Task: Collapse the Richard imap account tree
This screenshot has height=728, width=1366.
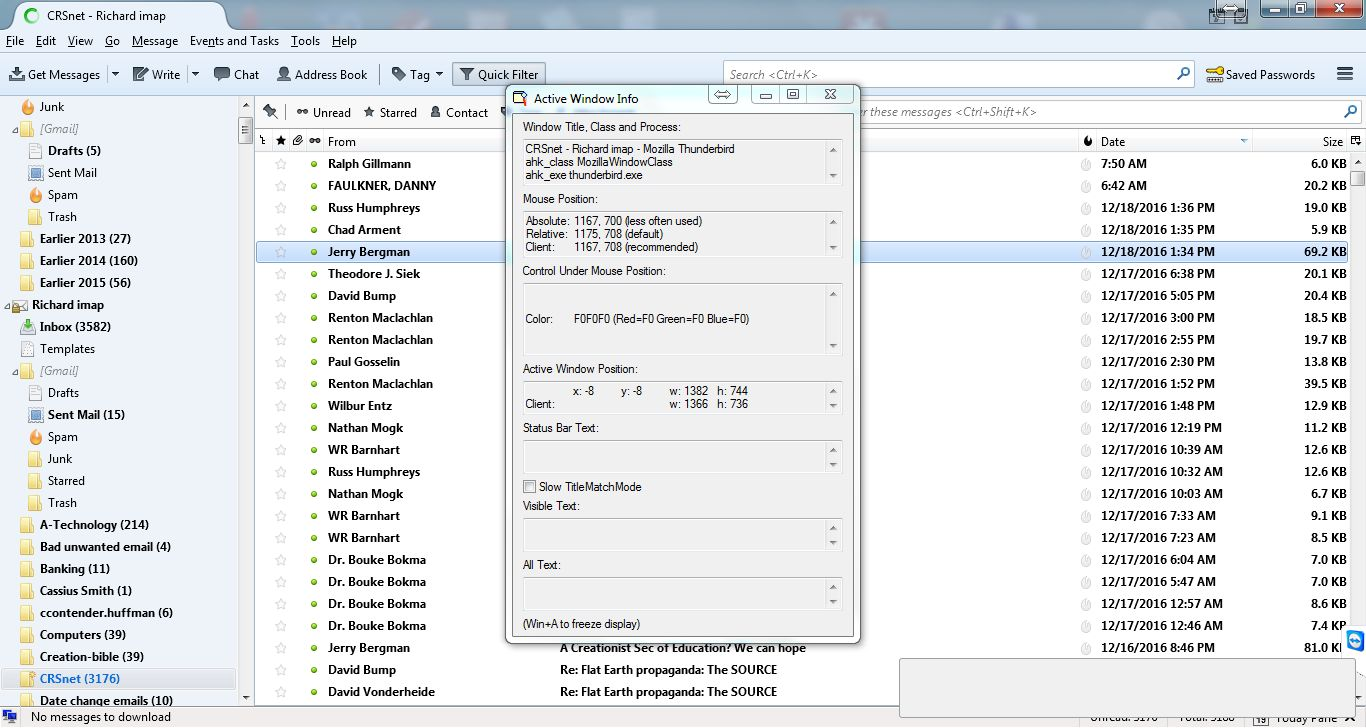Action: click(7, 305)
